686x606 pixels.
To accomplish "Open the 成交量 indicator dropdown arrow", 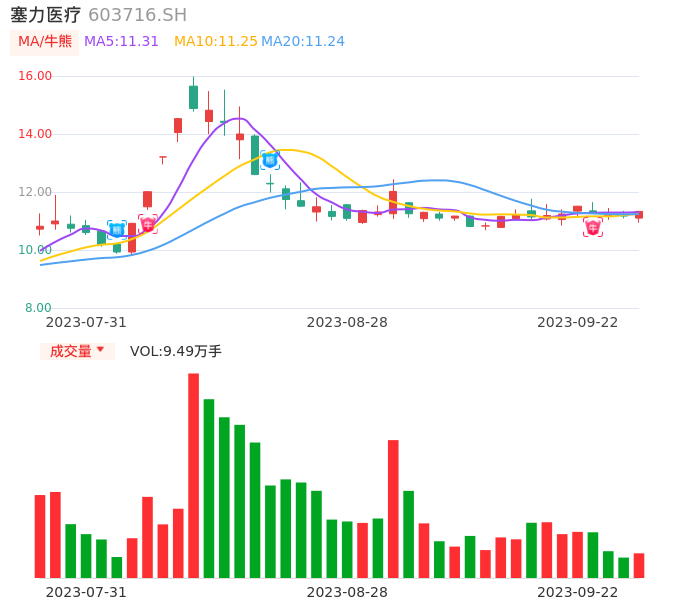I will 100,350.
